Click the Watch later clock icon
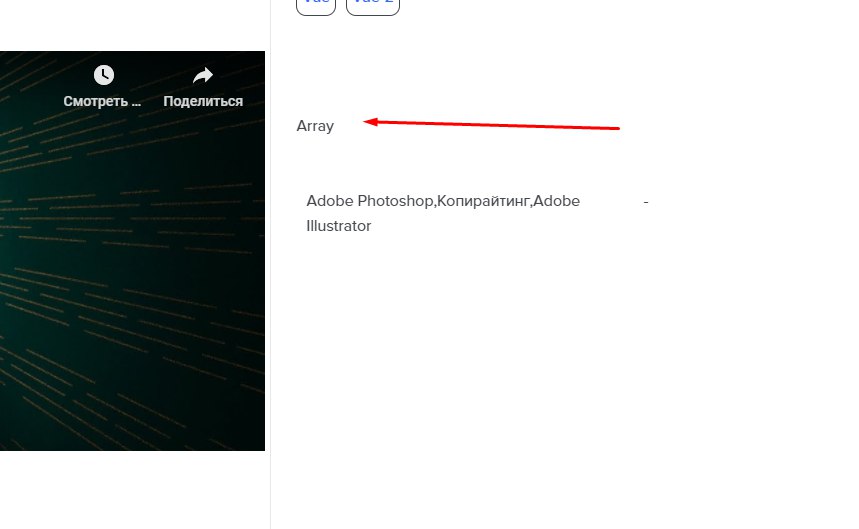This screenshot has width=859, height=529. [104, 75]
